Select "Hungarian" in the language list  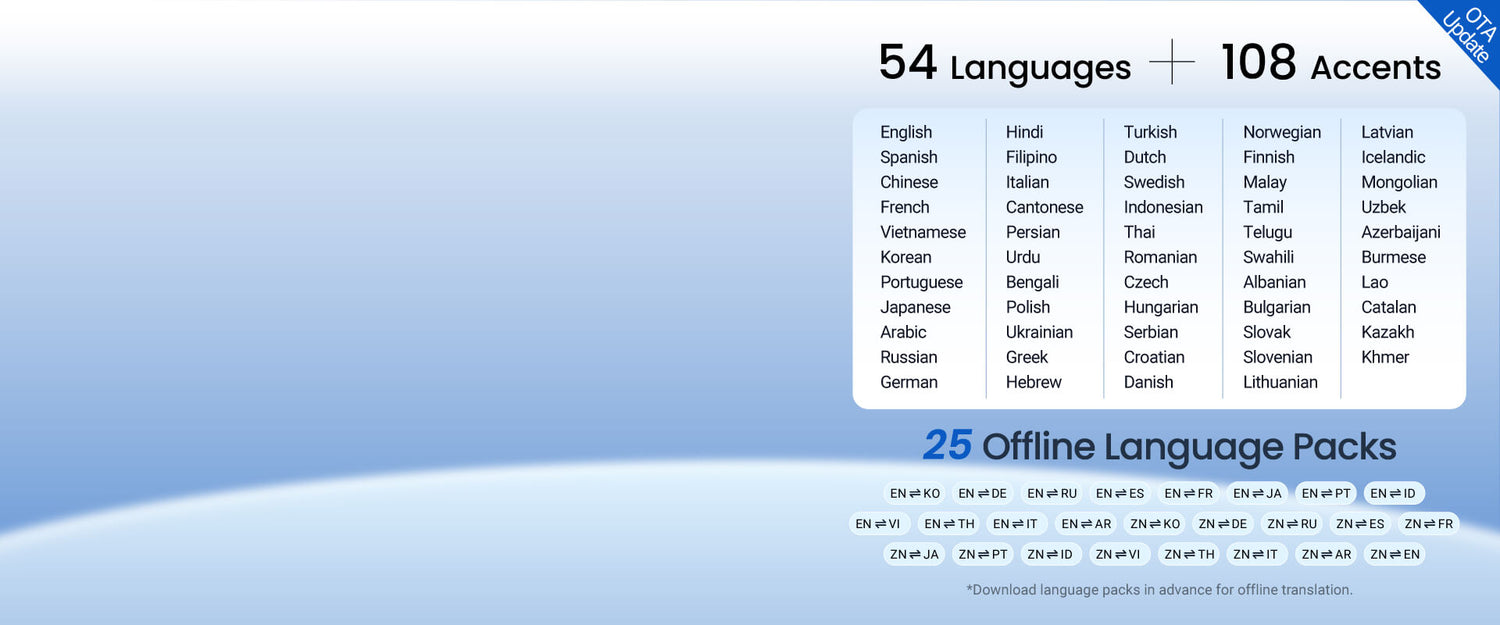point(1161,307)
